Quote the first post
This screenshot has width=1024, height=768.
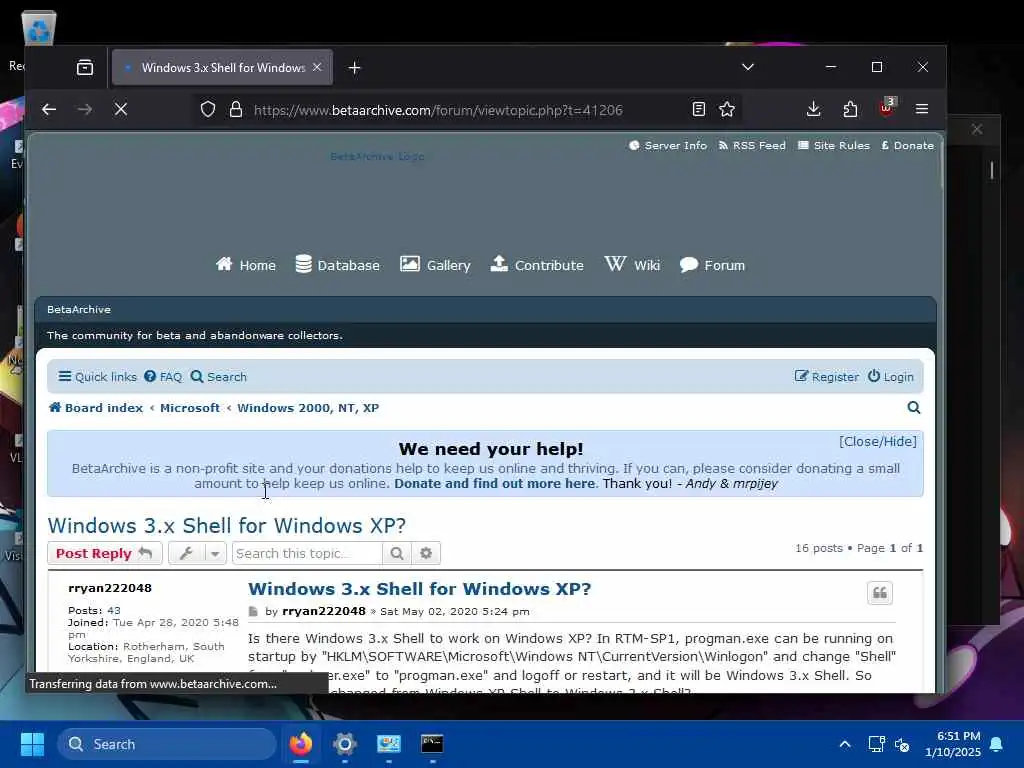click(x=880, y=593)
